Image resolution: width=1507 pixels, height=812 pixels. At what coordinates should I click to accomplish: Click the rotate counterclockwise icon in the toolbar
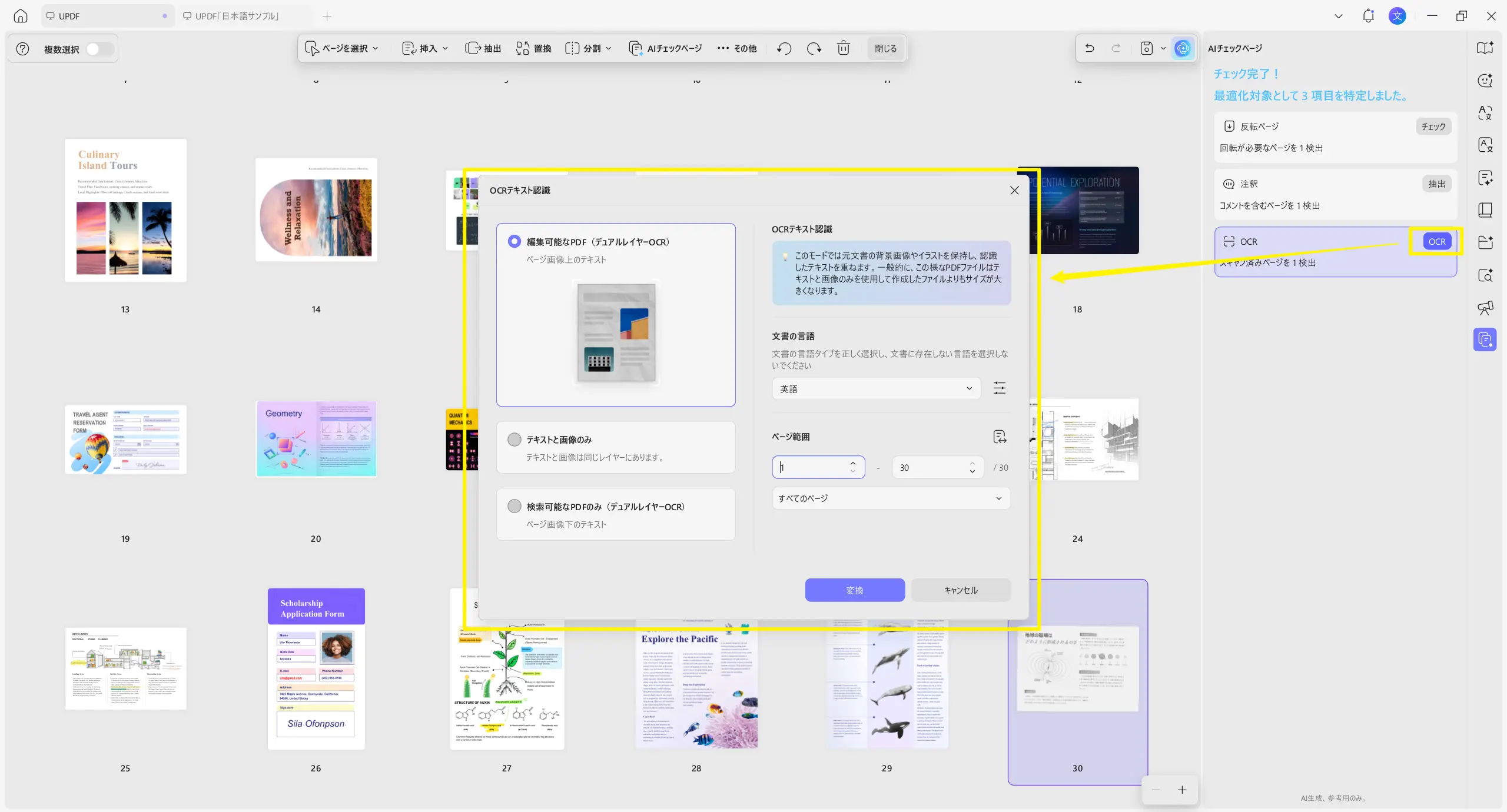(784, 48)
